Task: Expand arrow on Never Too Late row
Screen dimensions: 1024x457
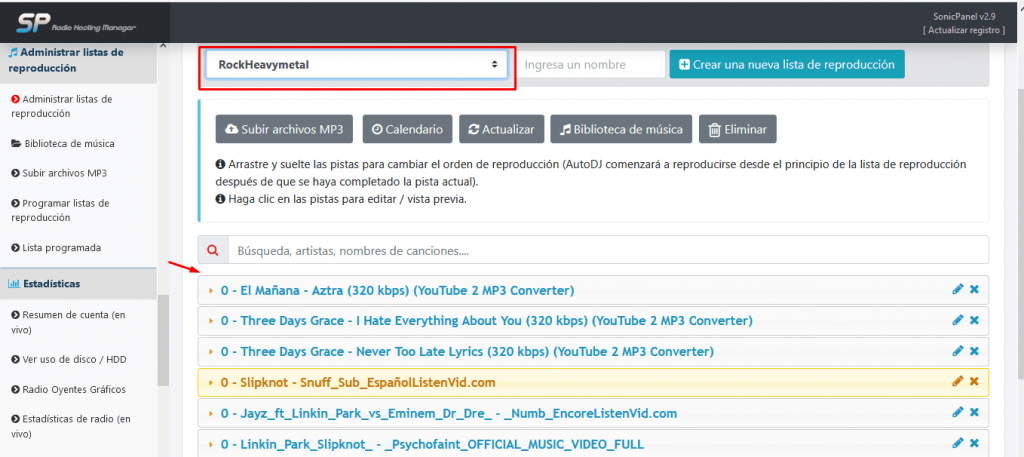Action: point(211,352)
